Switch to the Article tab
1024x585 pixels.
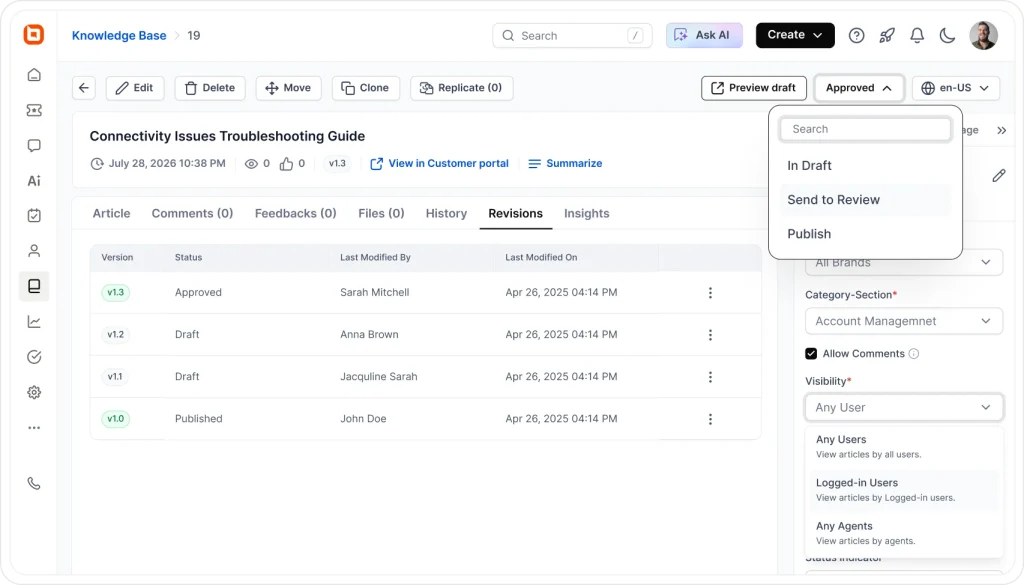coord(111,213)
